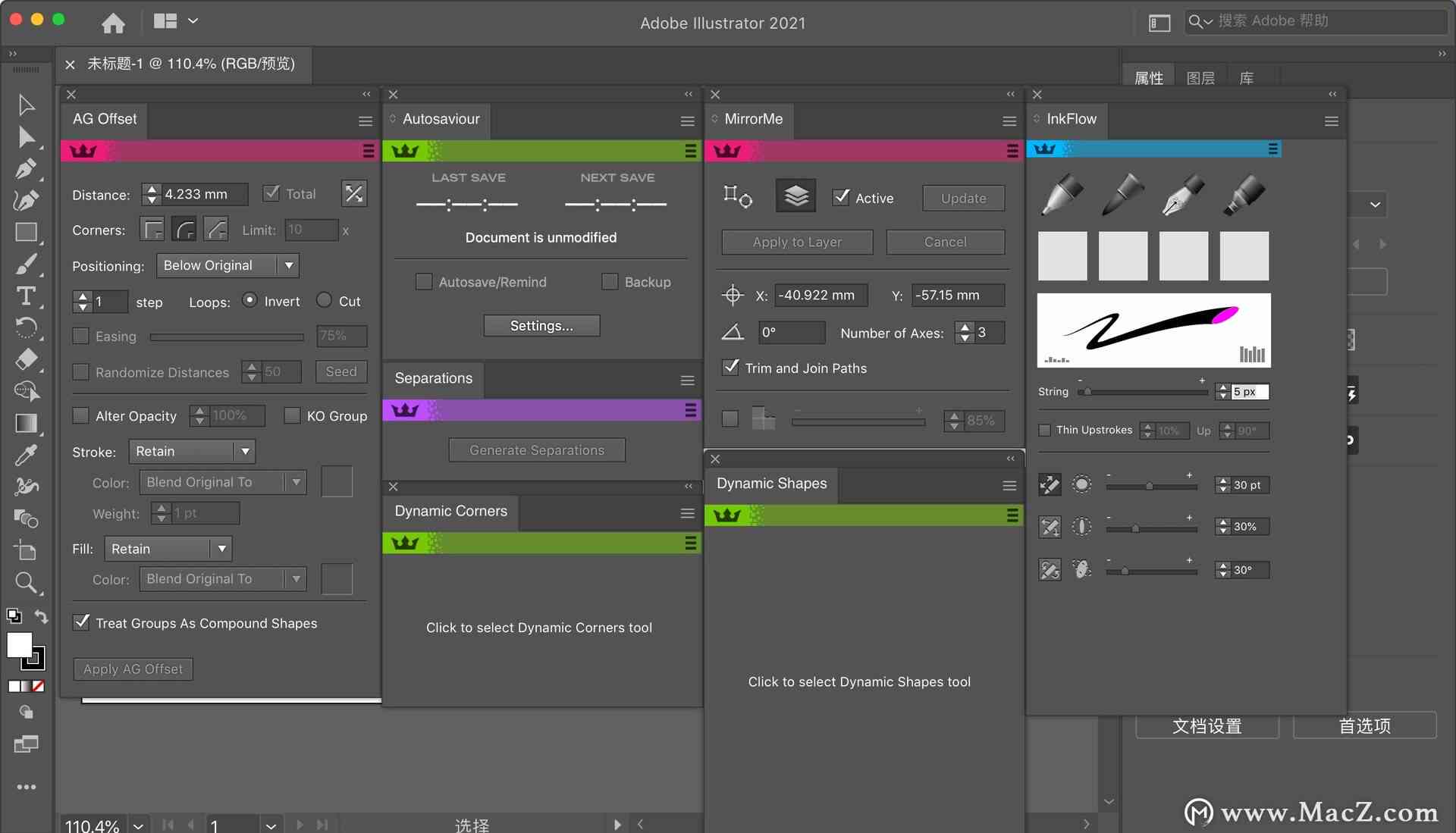The height and width of the screenshot is (833, 1456).
Task: Switch to the 库 tab
Action: (1247, 78)
